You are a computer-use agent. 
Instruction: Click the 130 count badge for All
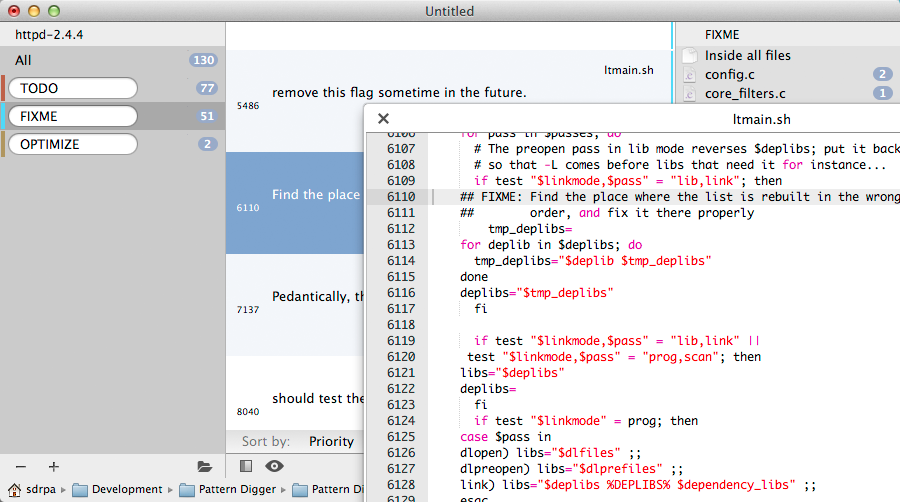pos(203,60)
